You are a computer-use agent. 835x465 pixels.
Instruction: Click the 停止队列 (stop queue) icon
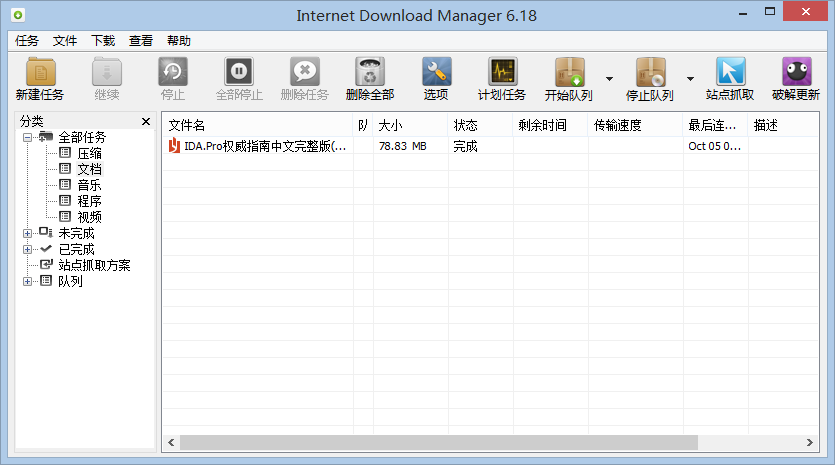(650, 72)
